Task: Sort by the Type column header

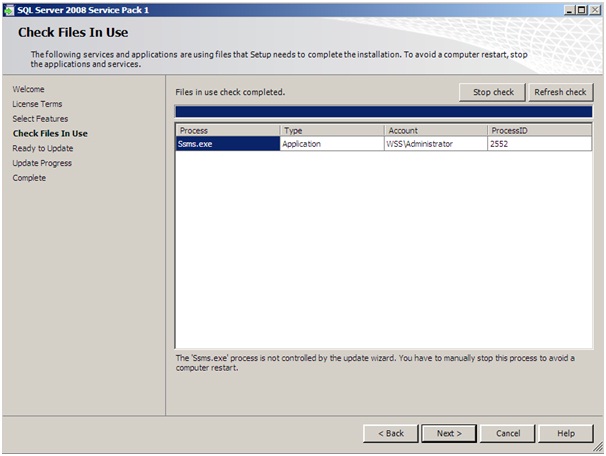Action: (332, 131)
